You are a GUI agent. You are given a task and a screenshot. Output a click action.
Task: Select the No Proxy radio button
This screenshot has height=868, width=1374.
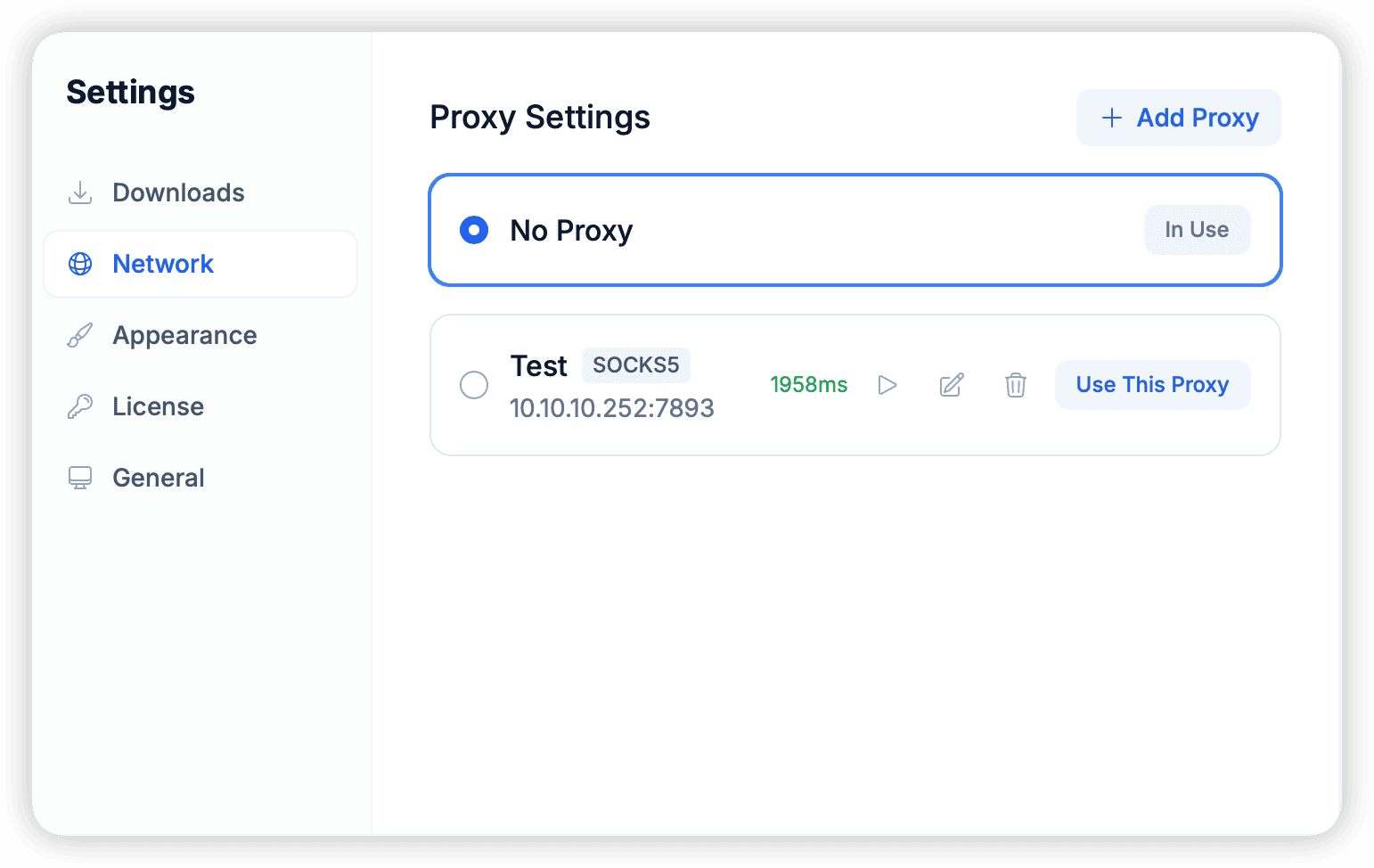pyautogui.click(x=474, y=230)
